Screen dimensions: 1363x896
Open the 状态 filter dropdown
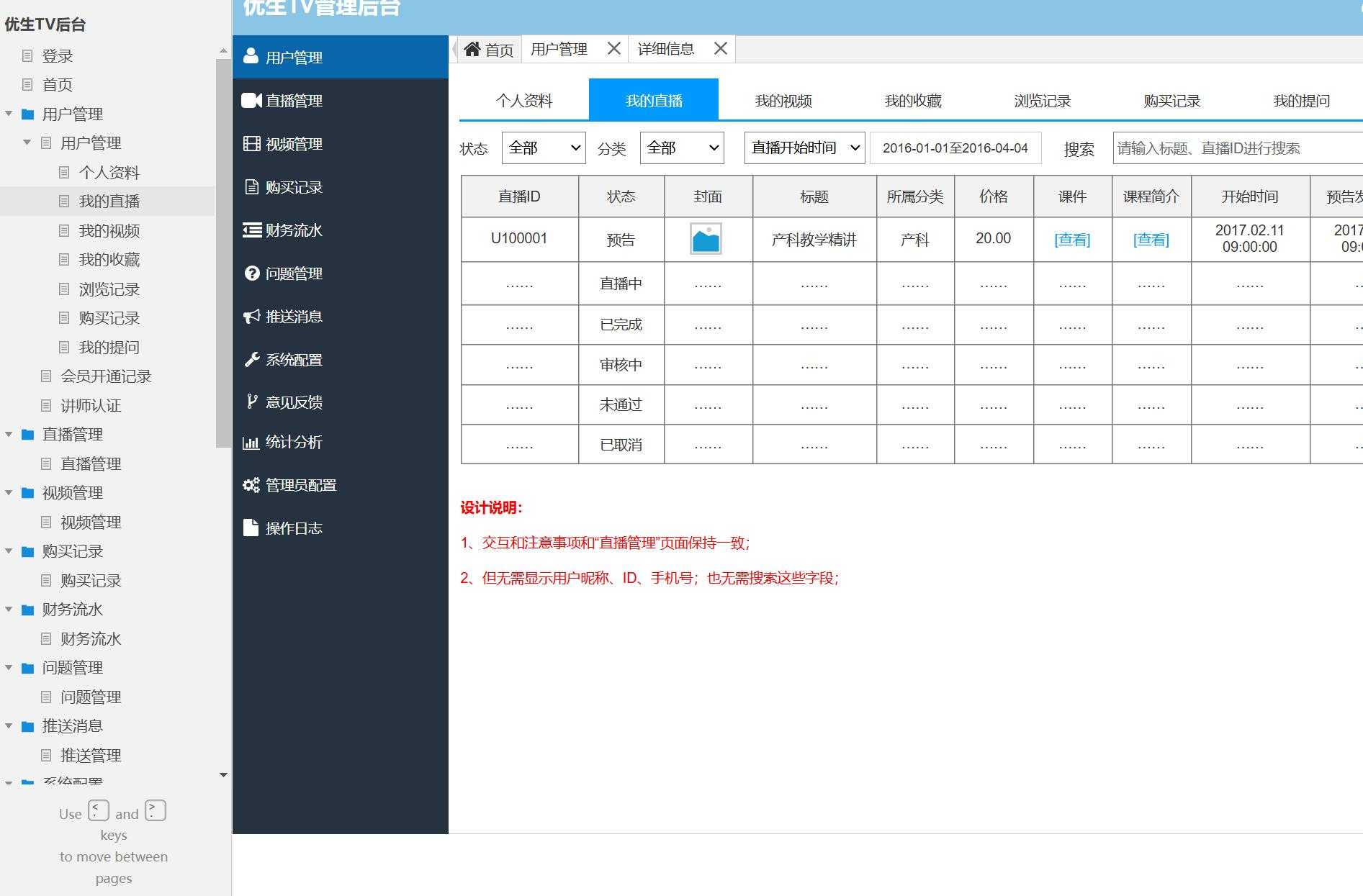pyautogui.click(x=544, y=148)
